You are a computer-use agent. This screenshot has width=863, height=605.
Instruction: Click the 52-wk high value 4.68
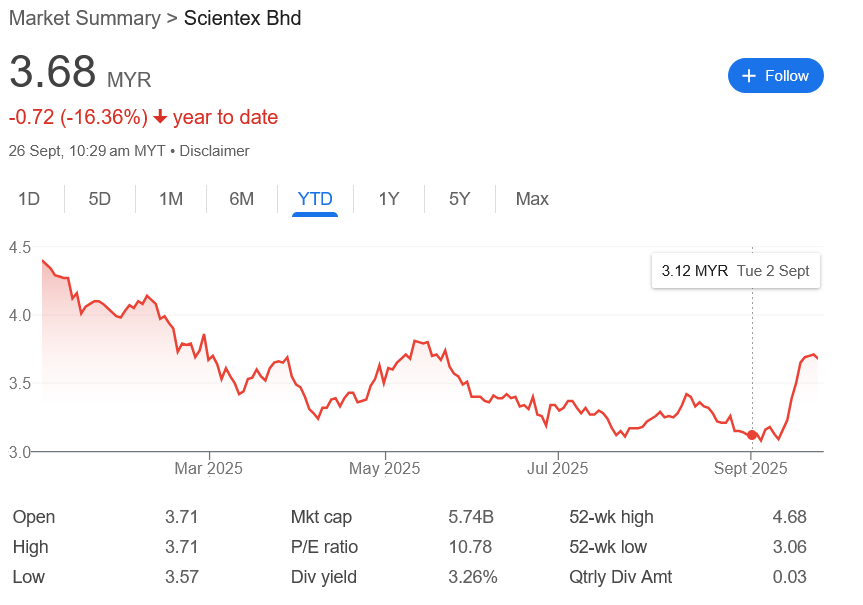(x=789, y=517)
